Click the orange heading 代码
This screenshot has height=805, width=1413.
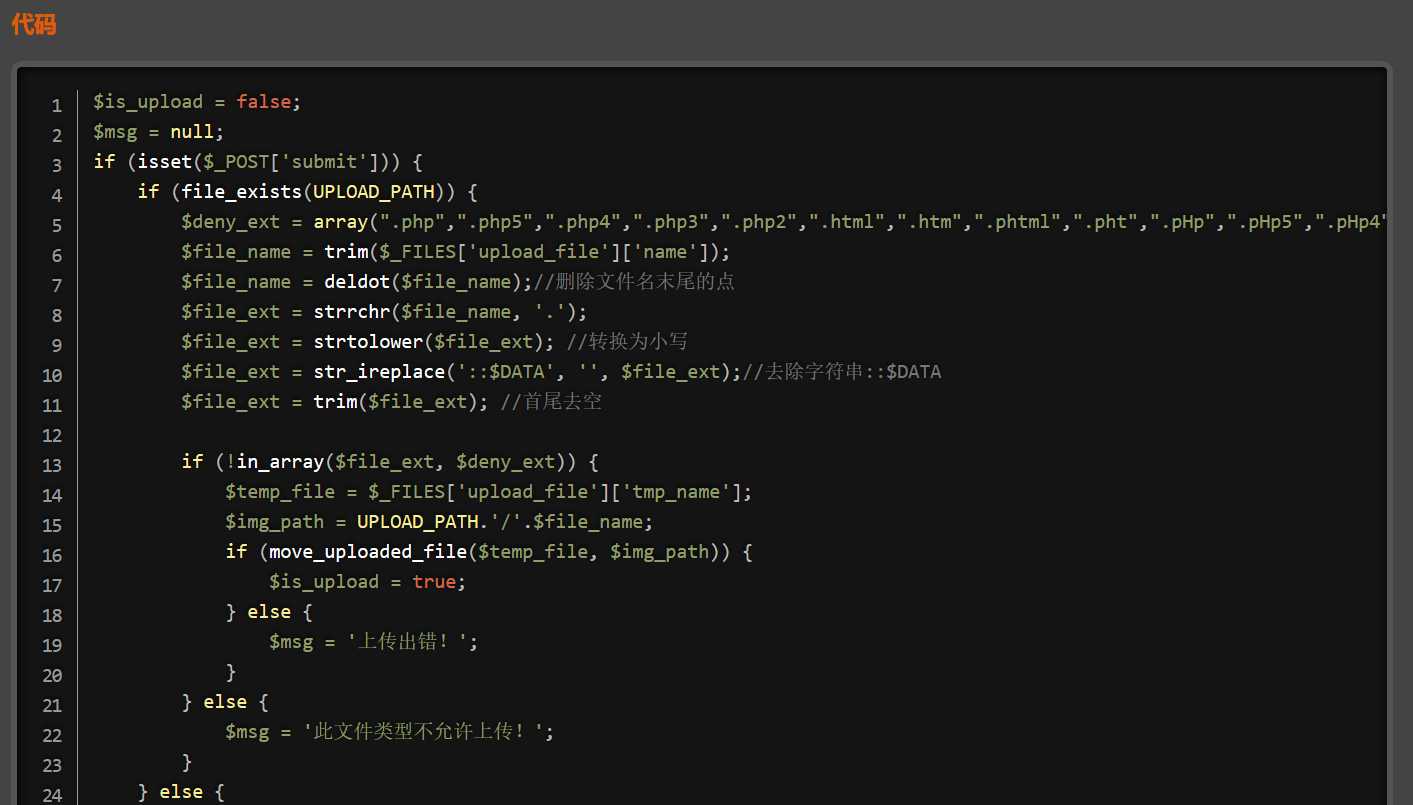pyautogui.click(x=34, y=25)
